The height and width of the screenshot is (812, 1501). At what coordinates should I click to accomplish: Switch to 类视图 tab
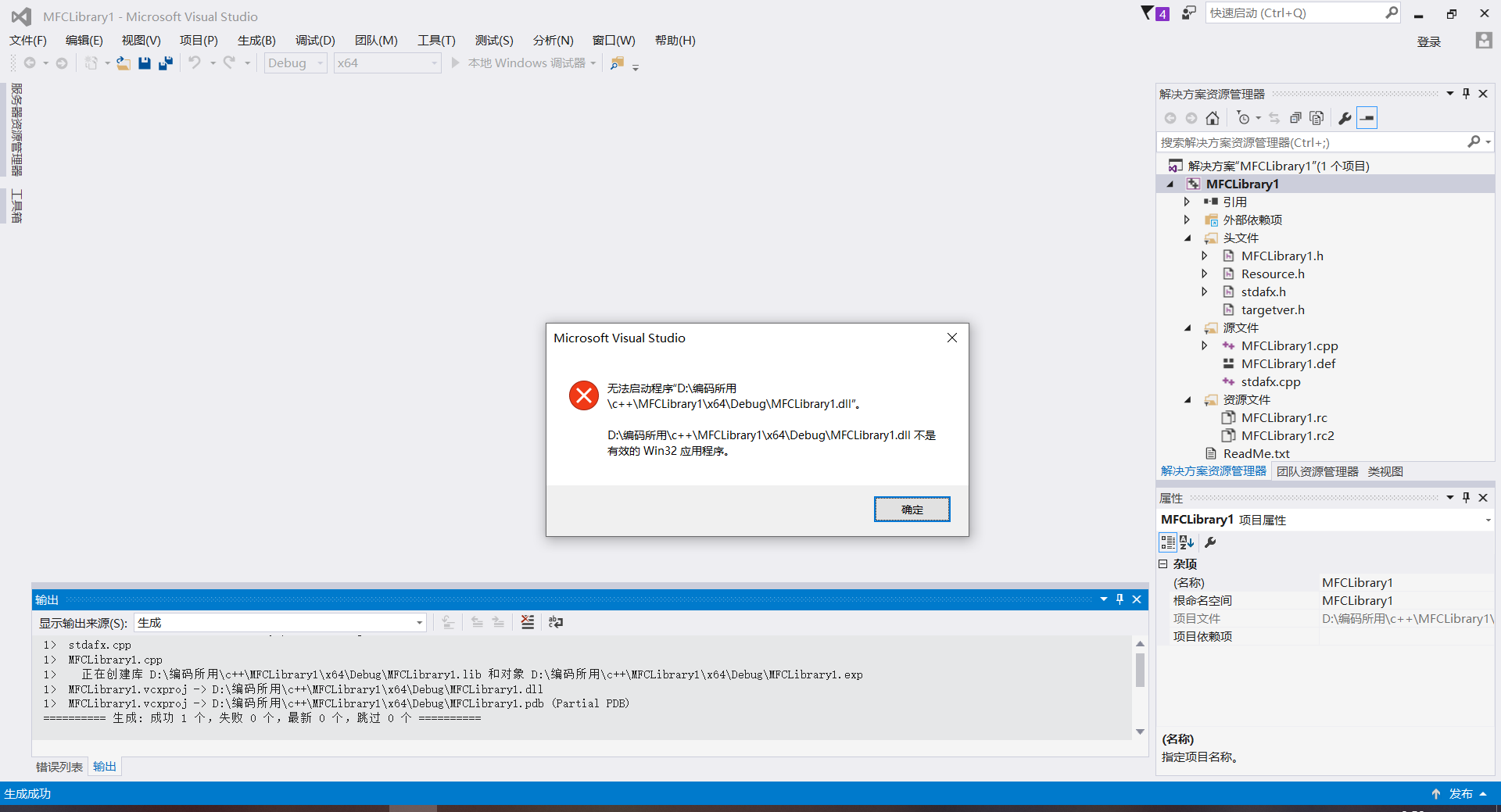pyautogui.click(x=1385, y=471)
